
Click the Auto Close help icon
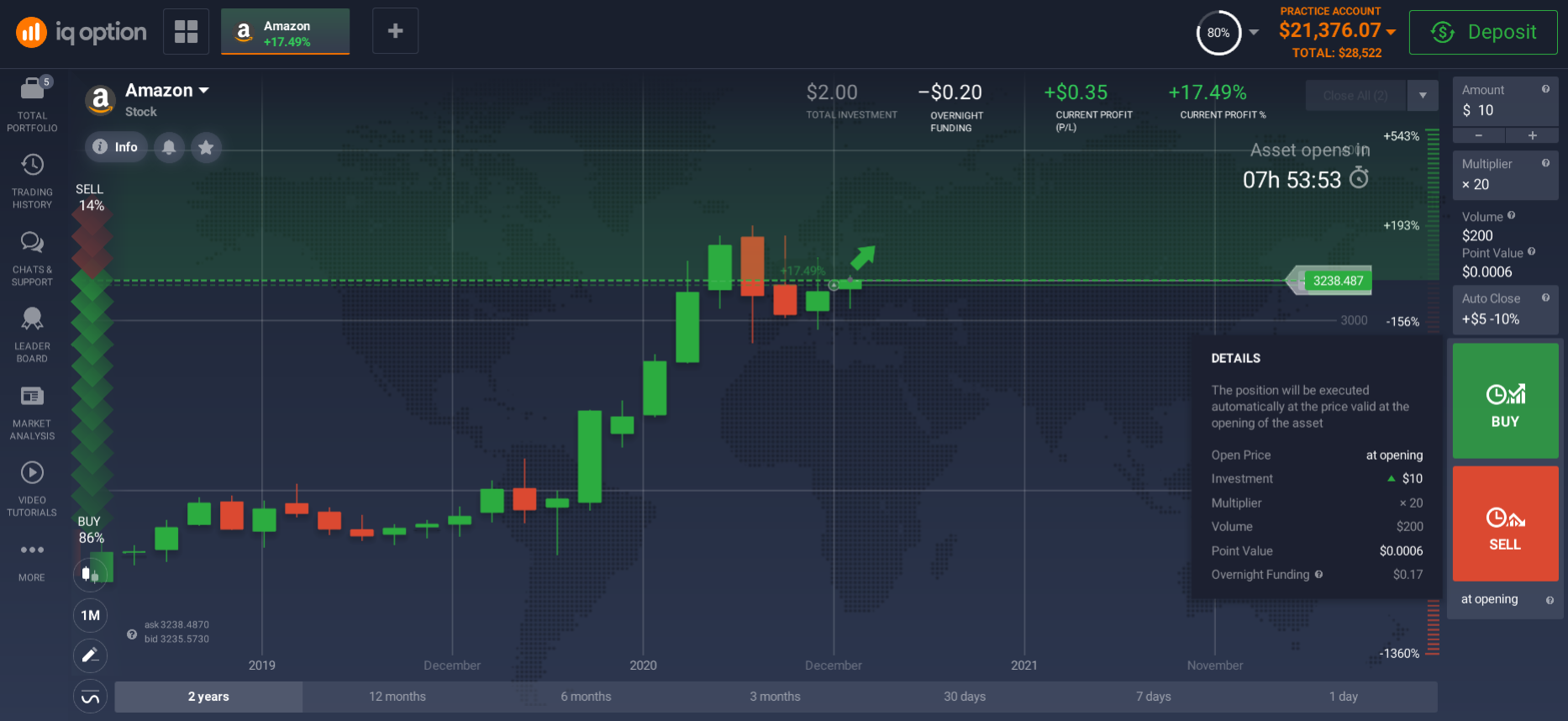point(1545,297)
